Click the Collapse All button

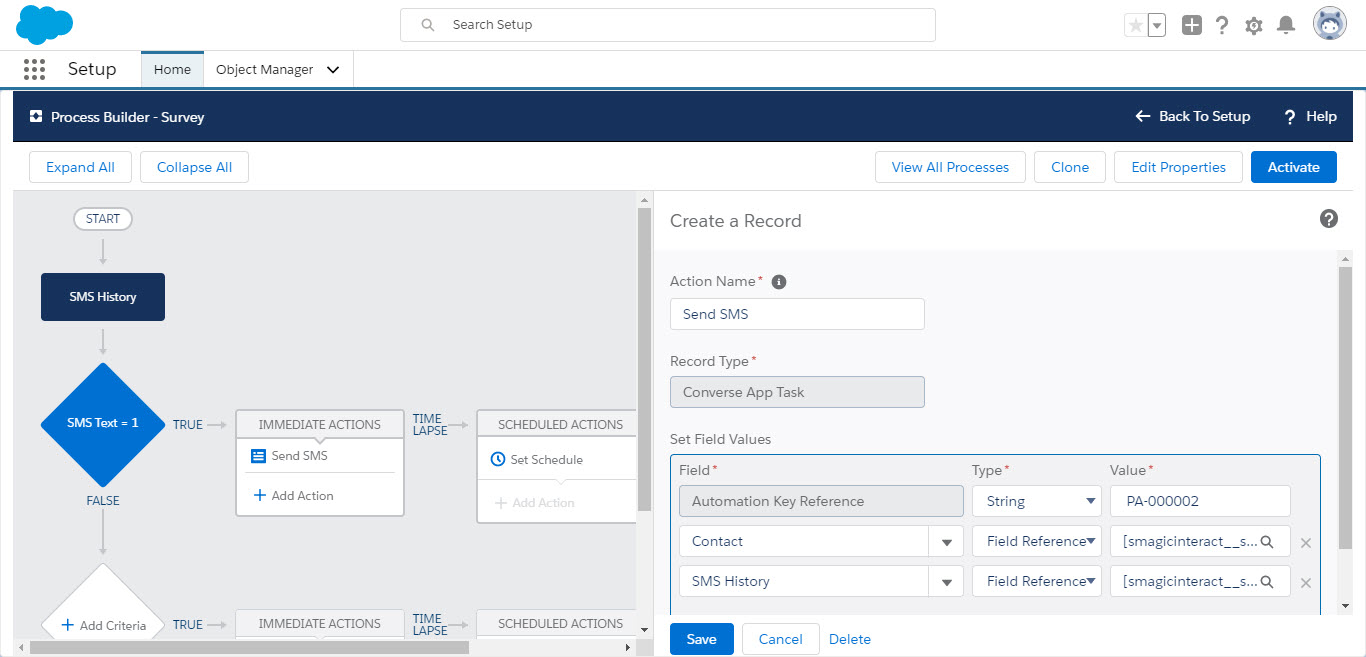194,167
